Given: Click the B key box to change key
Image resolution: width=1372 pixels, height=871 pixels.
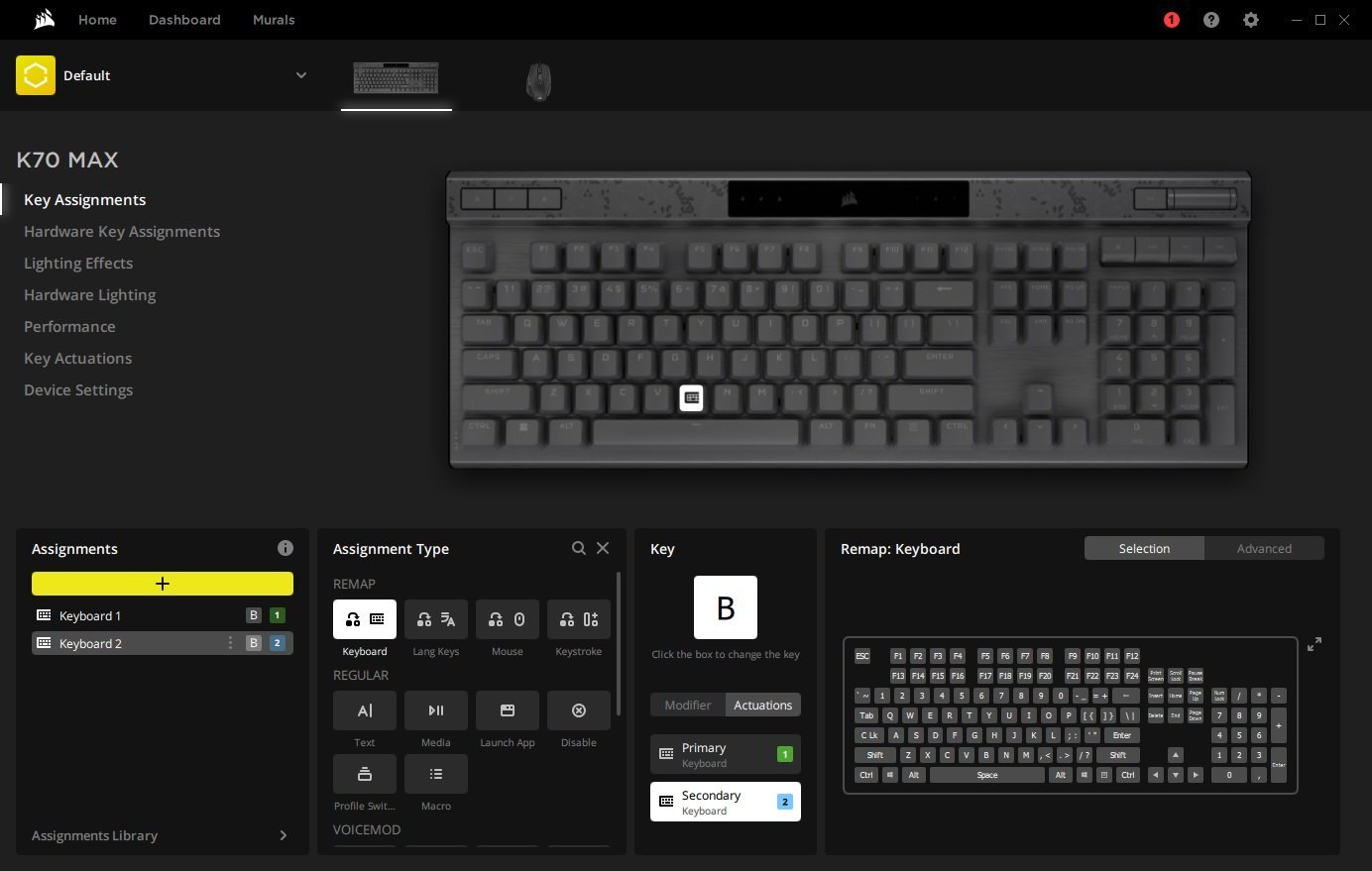Looking at the screenshot, I should [x=726, y=607].
